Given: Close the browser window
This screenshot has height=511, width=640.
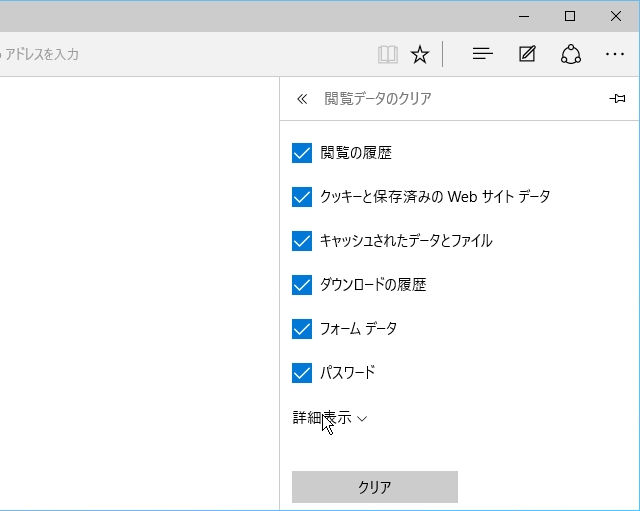Looking at the screenshot, I should pyautogui.click(x=616, y=16).
